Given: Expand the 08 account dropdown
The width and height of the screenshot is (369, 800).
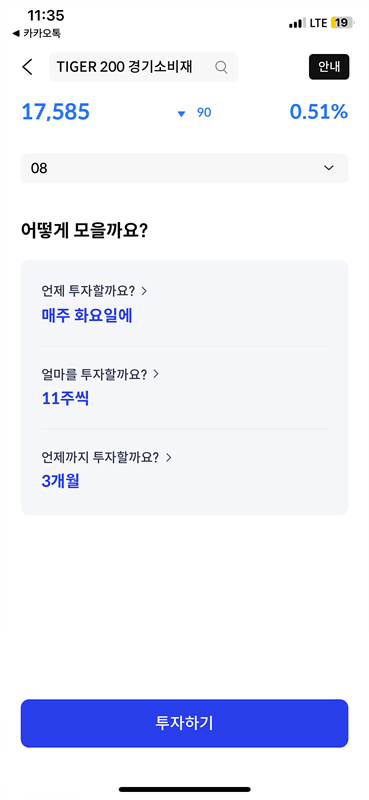Looking at the screenshot, I should click(184, 168).
